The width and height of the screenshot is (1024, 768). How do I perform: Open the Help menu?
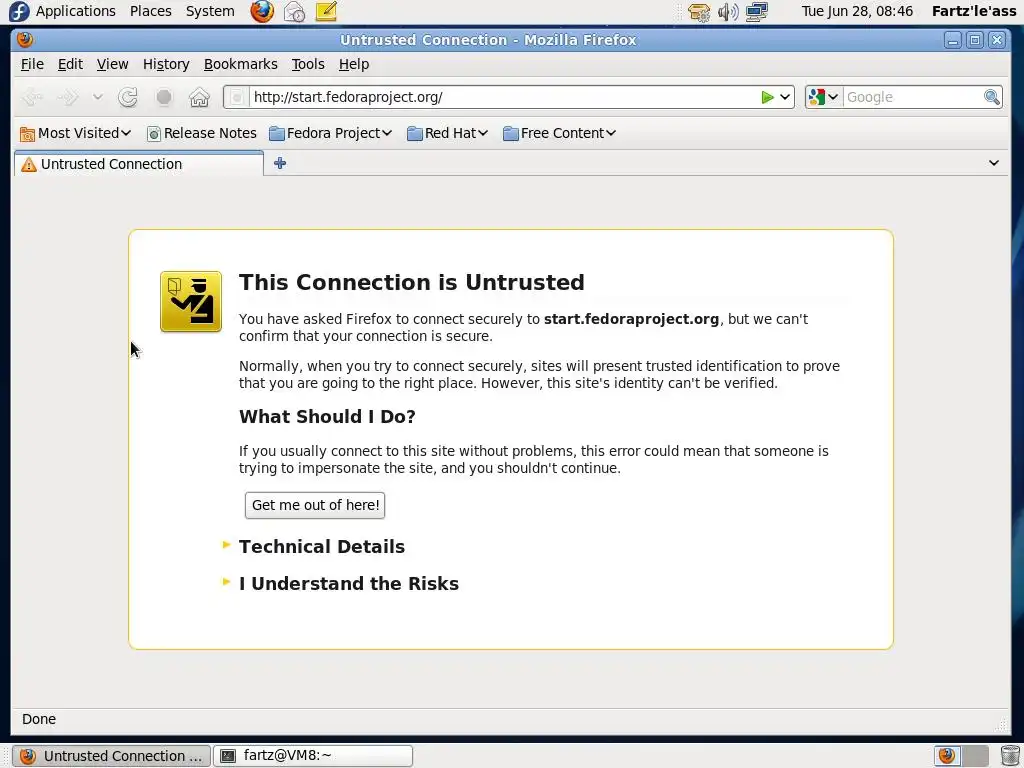[354, 64]
